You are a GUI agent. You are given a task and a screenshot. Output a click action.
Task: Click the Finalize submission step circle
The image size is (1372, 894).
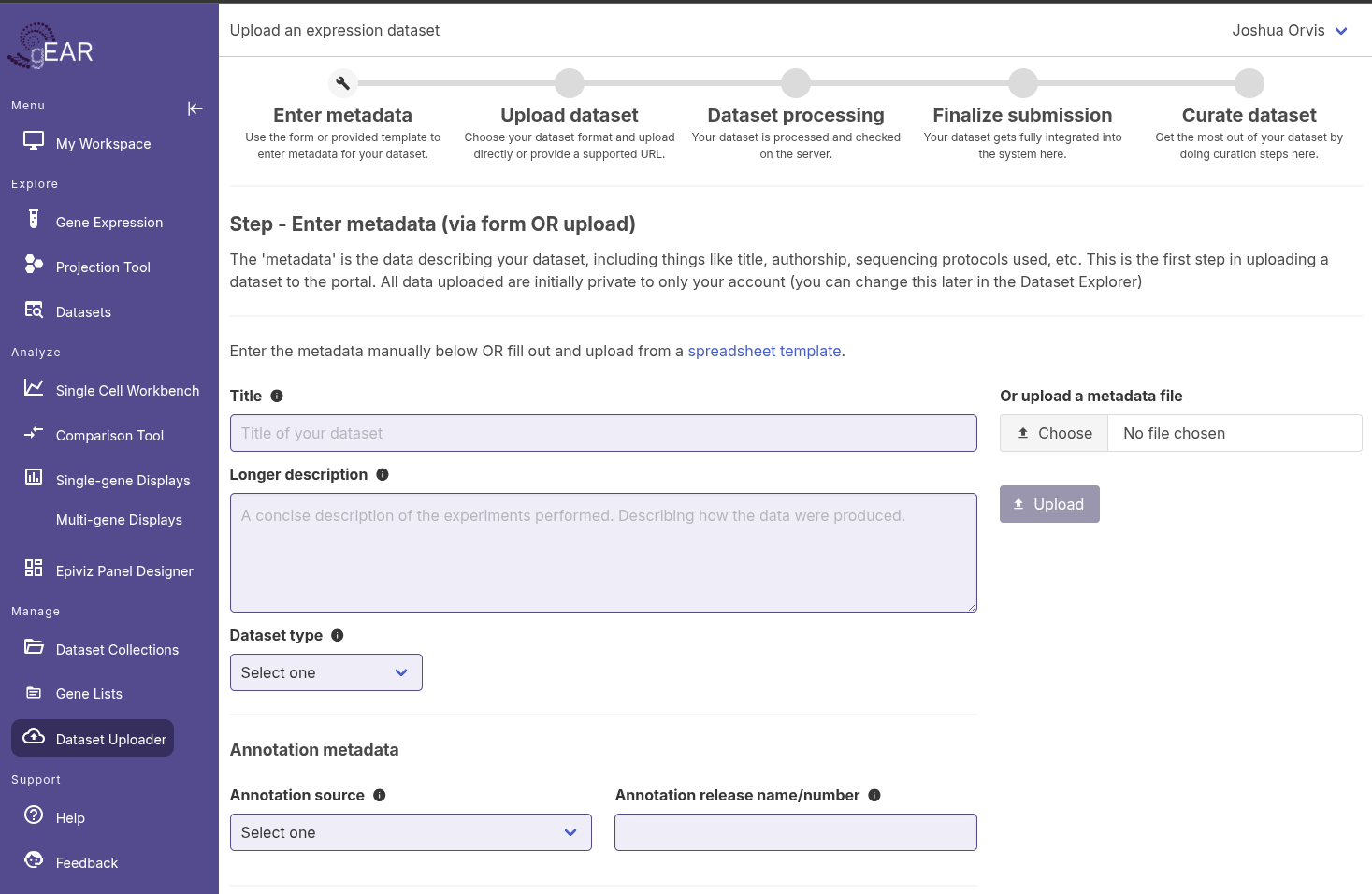(1023, 83)
